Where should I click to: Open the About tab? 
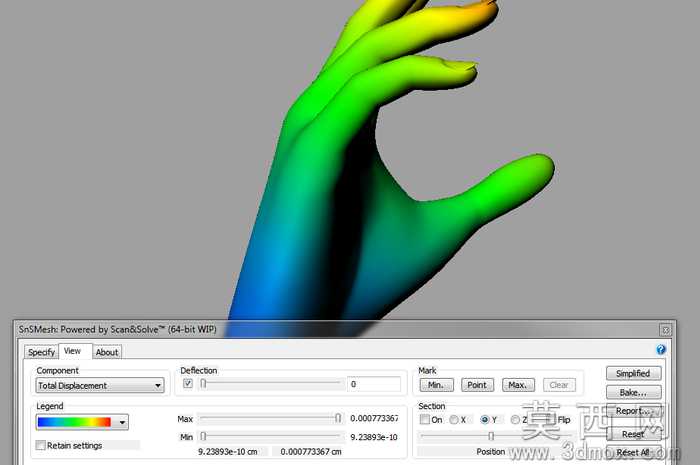107,352
